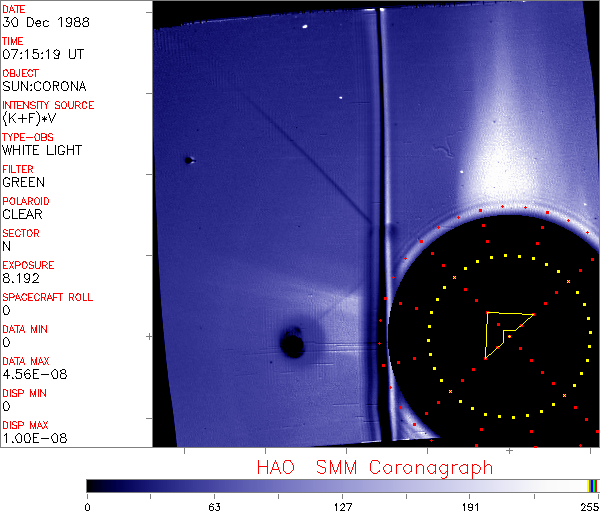Select the 'HAO SMM Coronagraph' title text
This screenshot has height=512, width=600.
[x=374, y=467]
